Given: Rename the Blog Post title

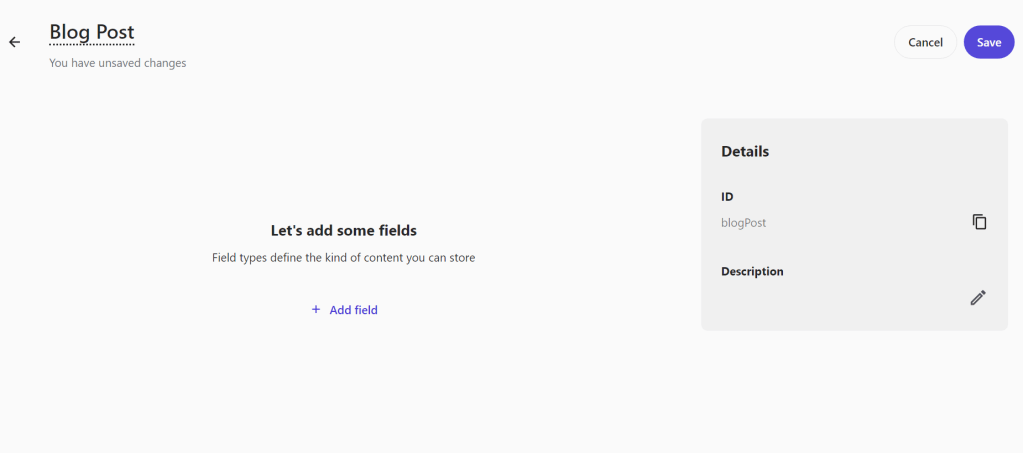Looking at the screenshot, I should [92, 32].
